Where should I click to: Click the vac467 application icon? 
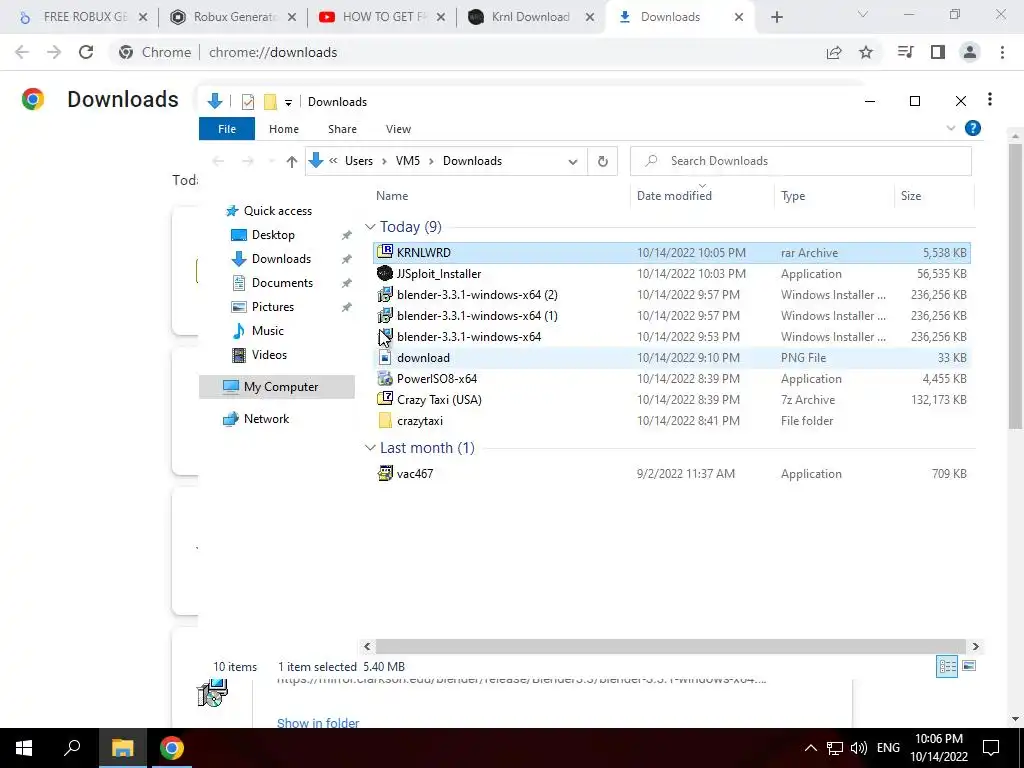[385, 473]
